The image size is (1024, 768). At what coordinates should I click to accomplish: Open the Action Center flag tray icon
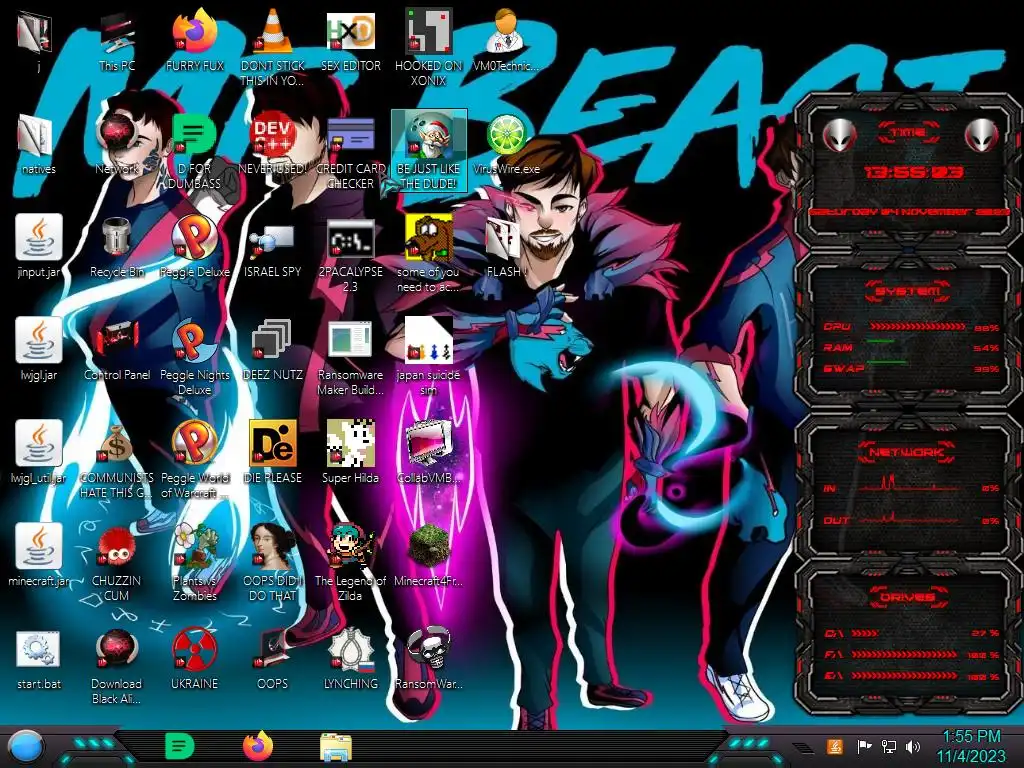864,747
